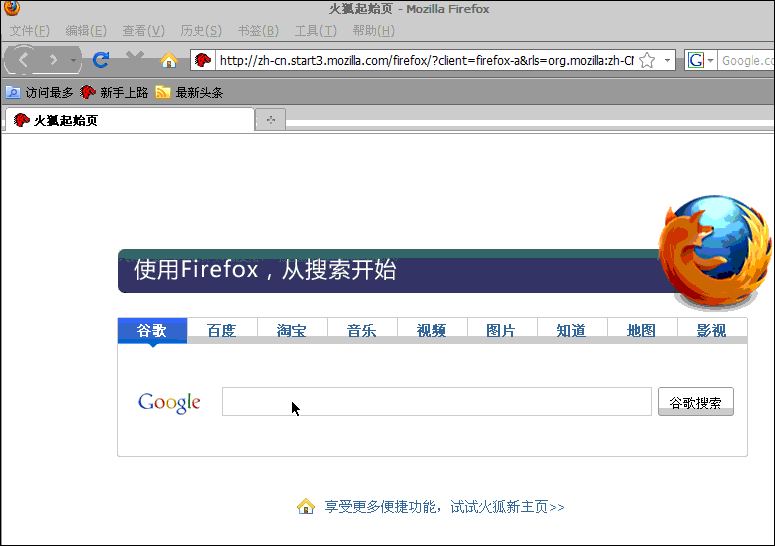Open the address bar history dropdown

click(x=667, y=61)
